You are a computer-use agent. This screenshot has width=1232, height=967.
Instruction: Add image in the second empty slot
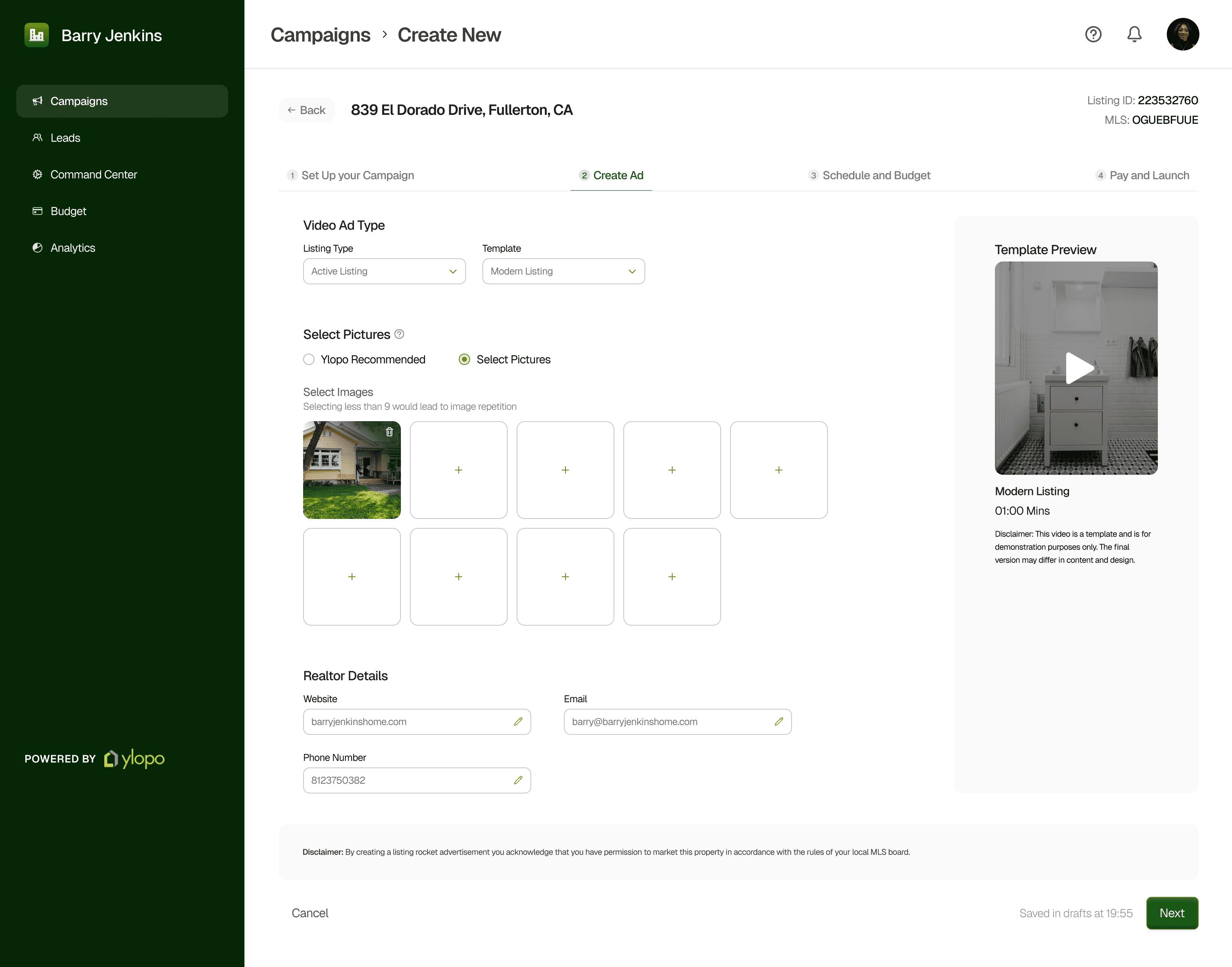565,470
